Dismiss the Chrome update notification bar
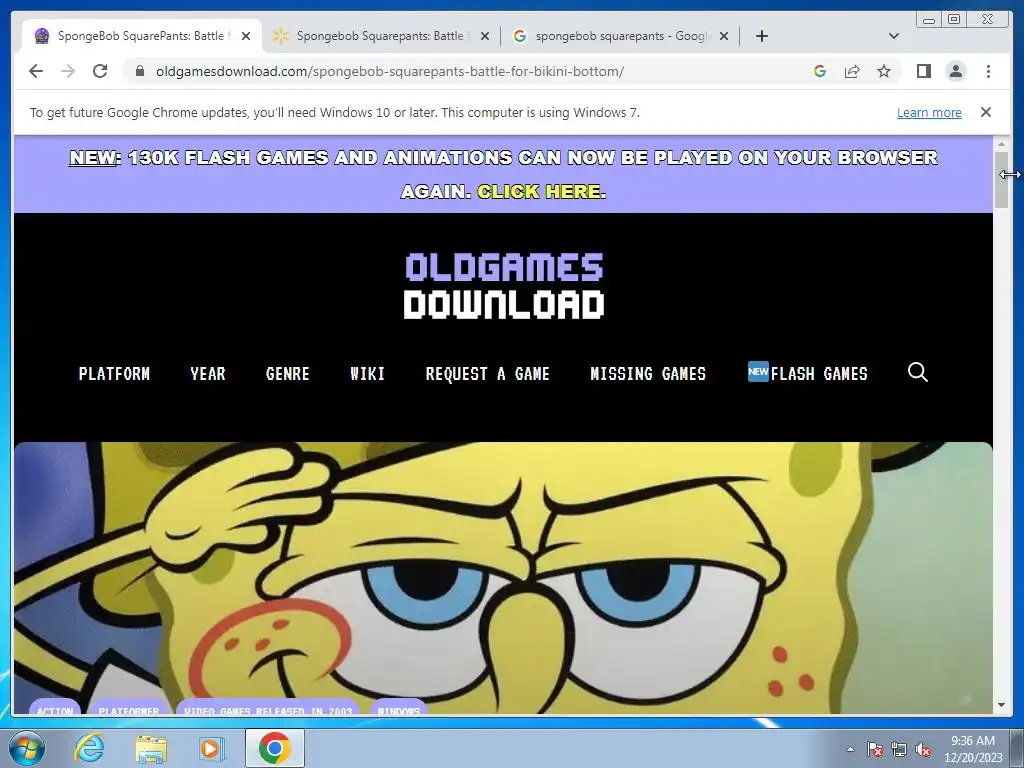The height and width of the screenshot is (768, 1024). (986, 112)
